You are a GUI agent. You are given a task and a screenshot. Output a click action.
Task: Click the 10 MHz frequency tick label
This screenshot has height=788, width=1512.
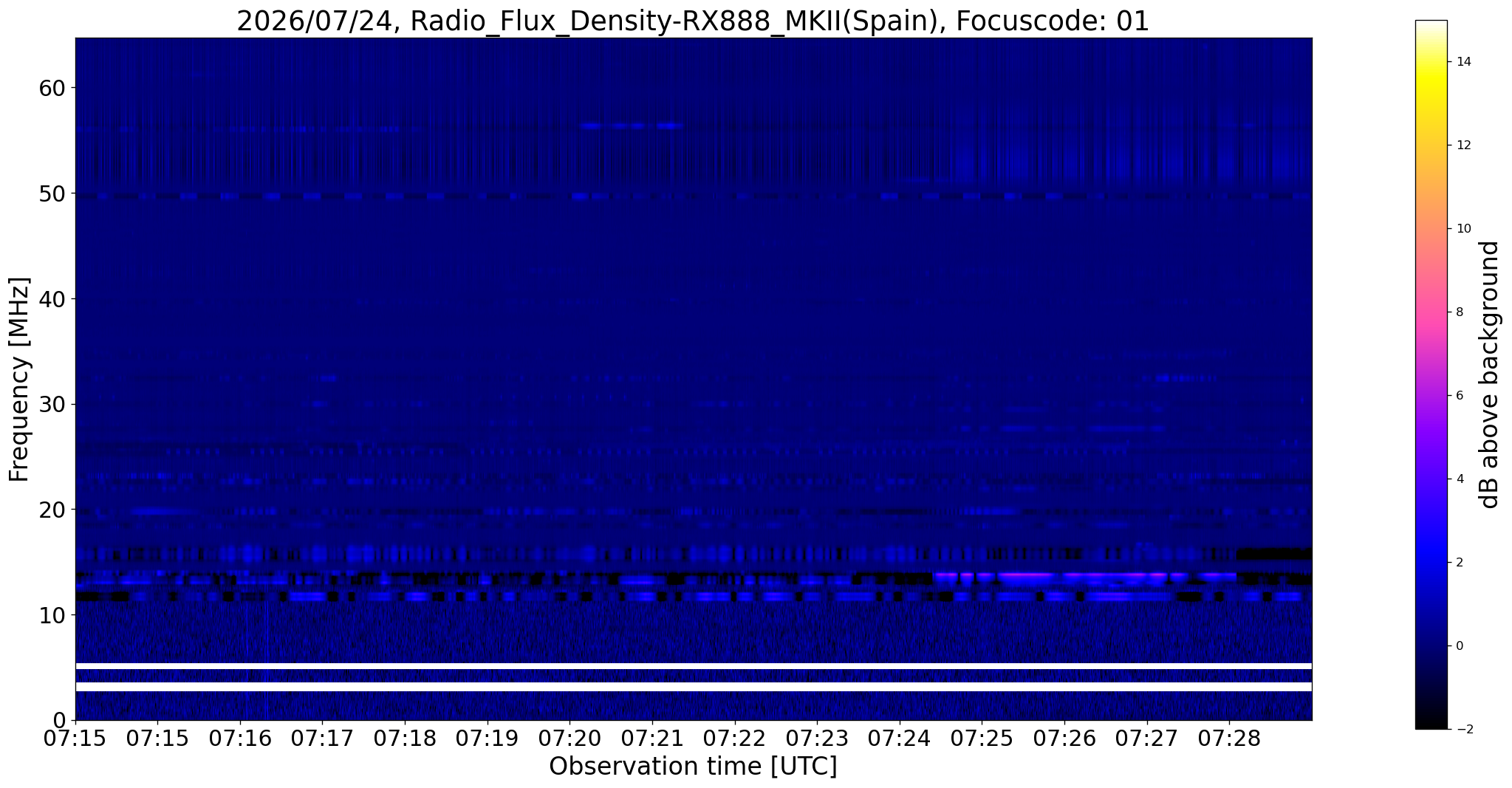coord(52,614)
